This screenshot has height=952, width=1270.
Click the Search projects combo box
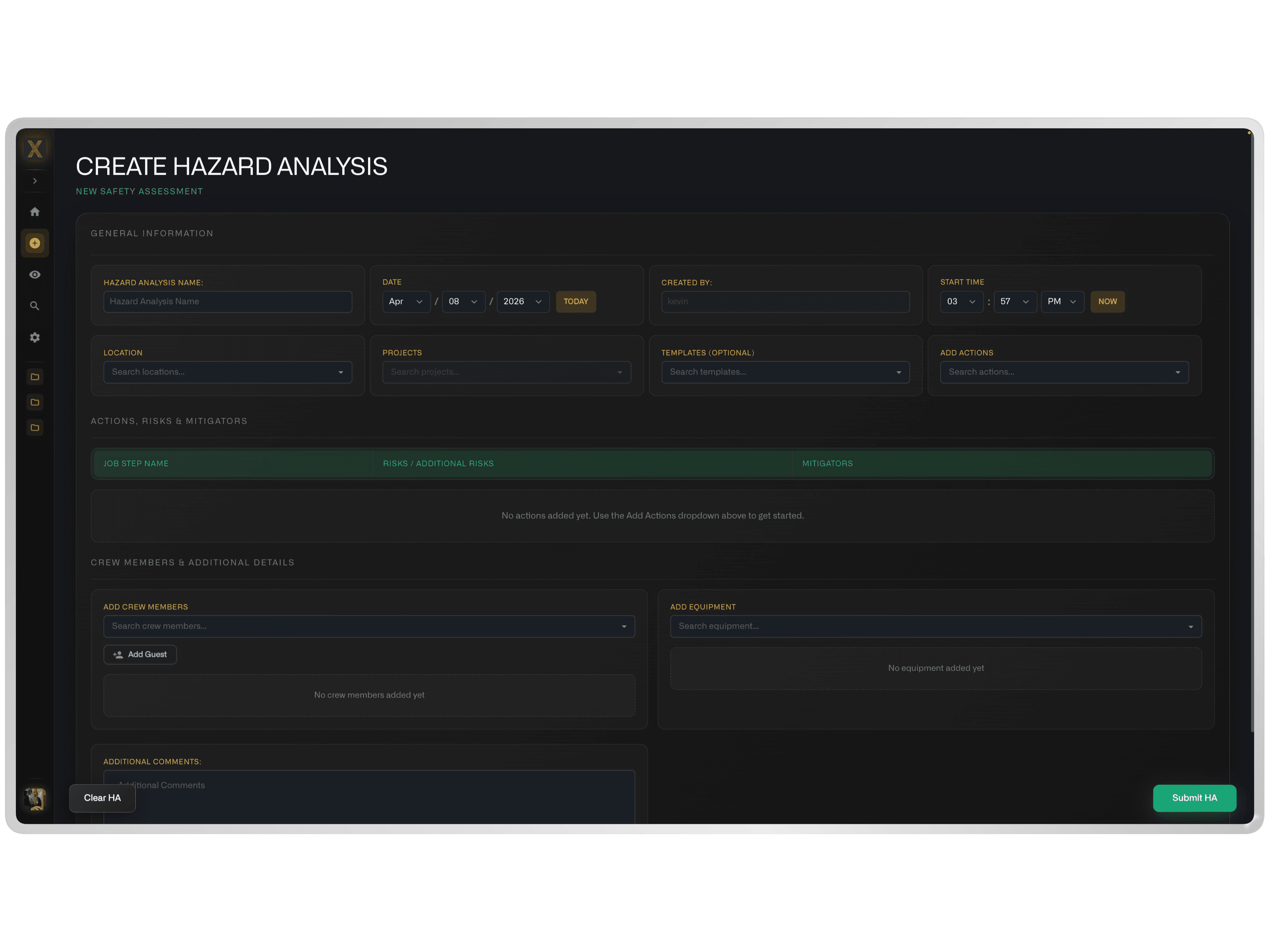pos(507,373)
